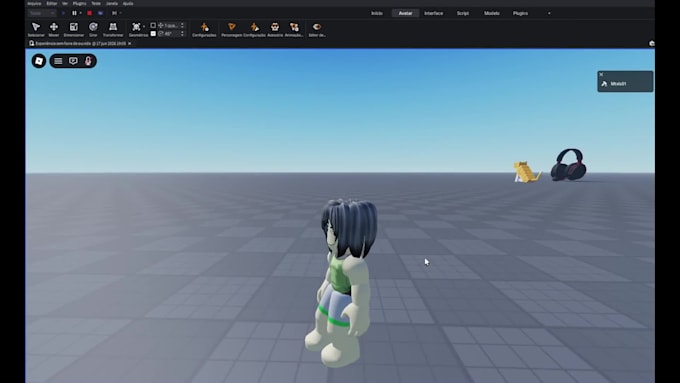This screenshot has height=383, width=680.
Task: Open the test mode dropdown
Action: (x=42, y=13)
